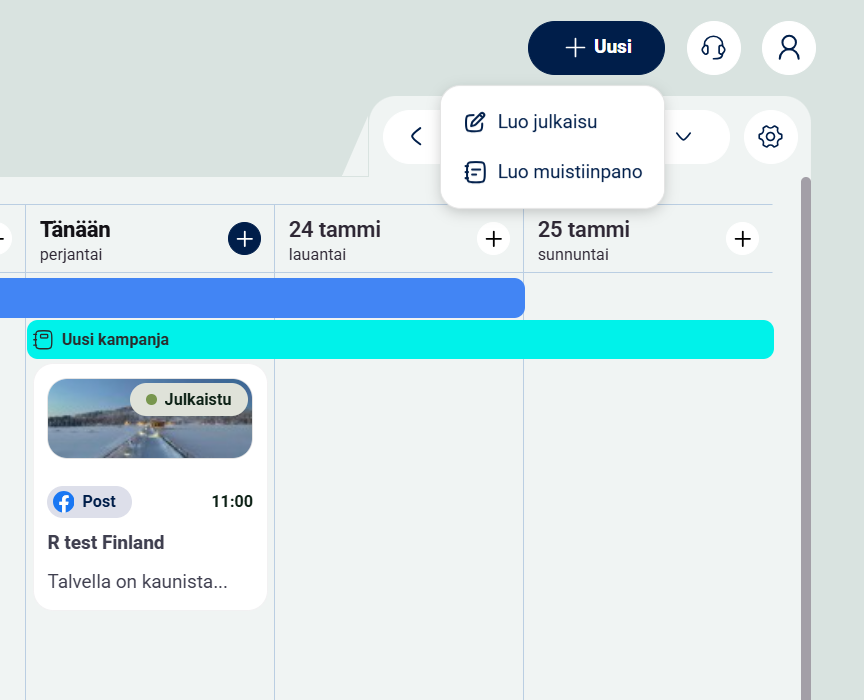This screenshot has width=864, height=700.
Task: Select Luo muistiinpano from menu
Action: (569, 172)
